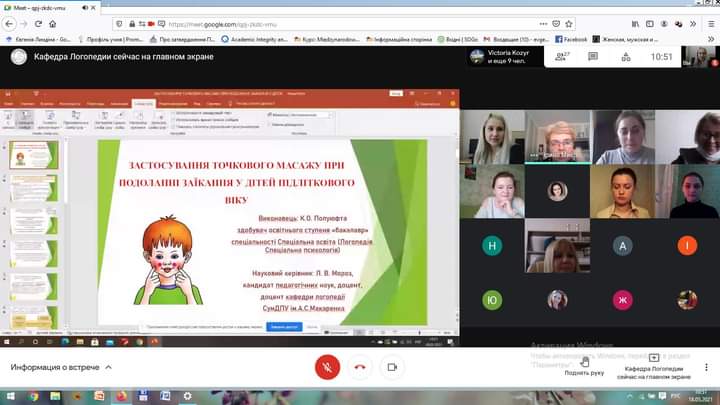Expand the meeting information chevron
This screenshot has height=405, width=720.
tap(108, 368)
